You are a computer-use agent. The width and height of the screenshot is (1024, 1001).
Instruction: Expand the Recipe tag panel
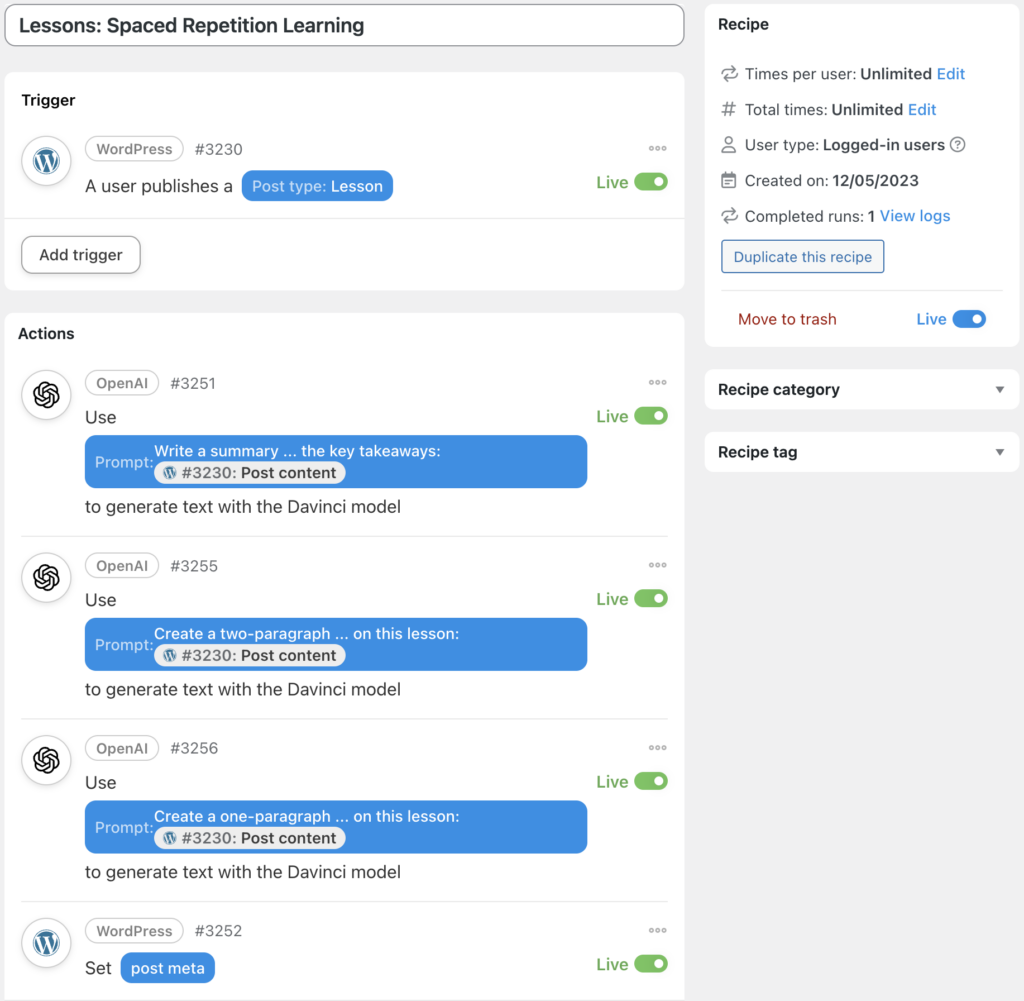coord(861,452)
